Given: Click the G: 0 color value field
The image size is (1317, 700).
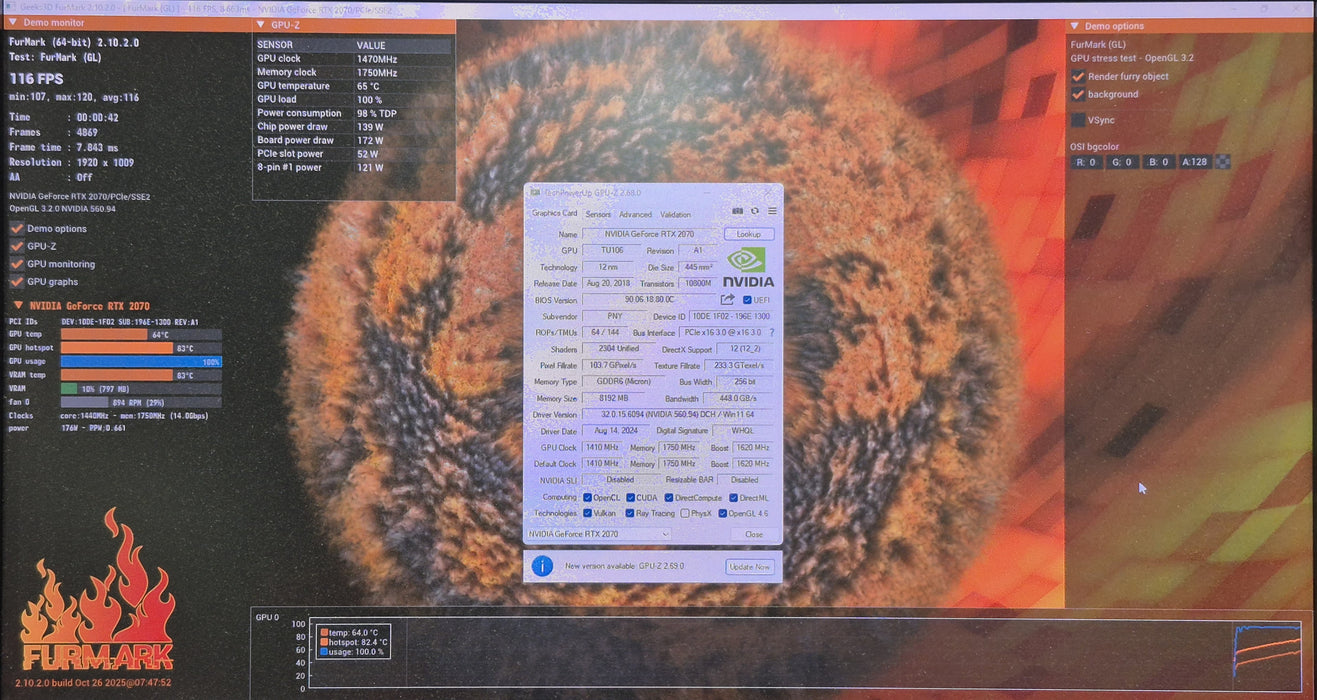Looking at the screenshot, I should (x=1123, y=162).
